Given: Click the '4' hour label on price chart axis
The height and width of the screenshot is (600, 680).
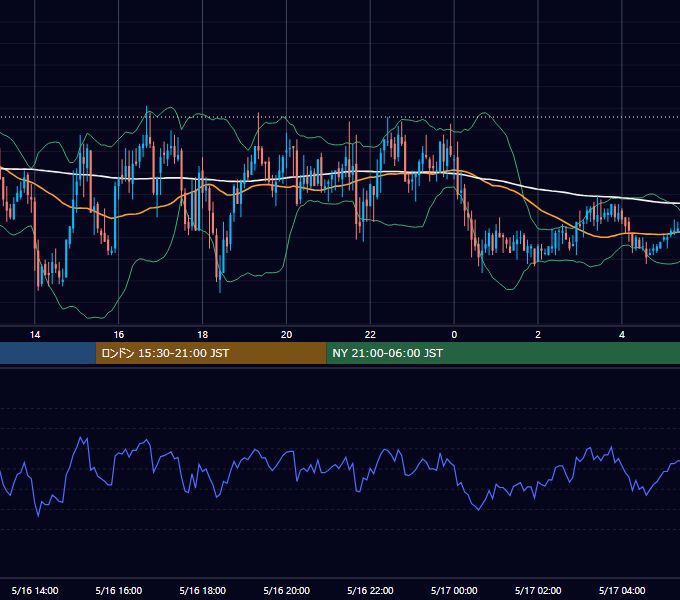Looking at the screenshot, I should coord(622,335).
